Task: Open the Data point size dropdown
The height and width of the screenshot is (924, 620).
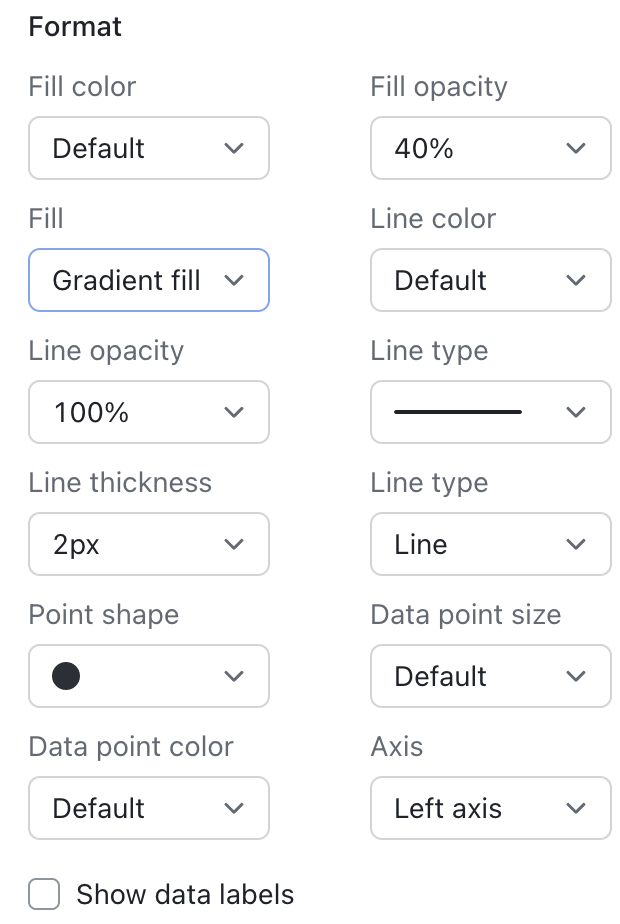Action: (x=490, y=676)
